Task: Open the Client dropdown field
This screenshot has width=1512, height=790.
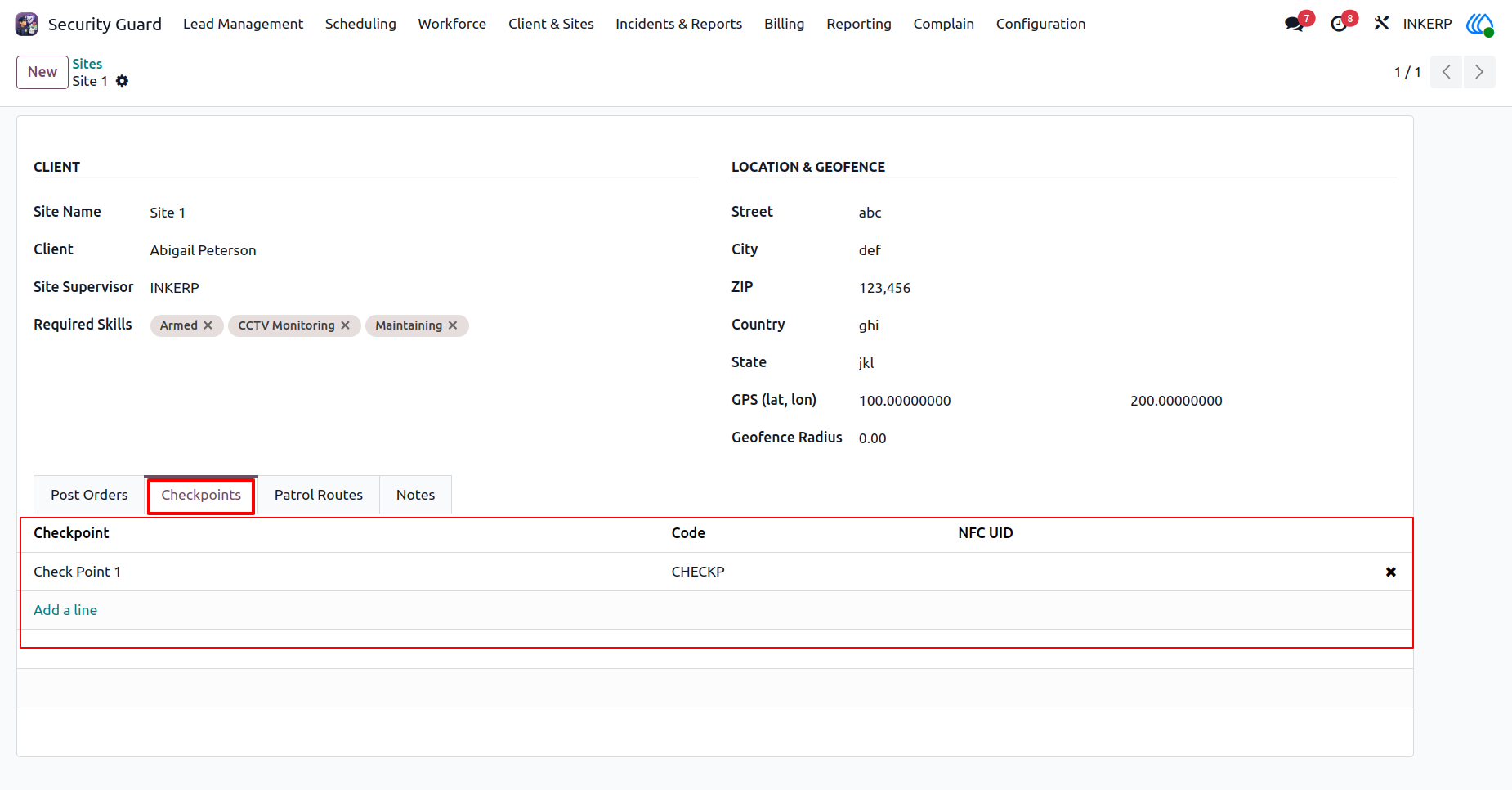Action: point(423,250)
